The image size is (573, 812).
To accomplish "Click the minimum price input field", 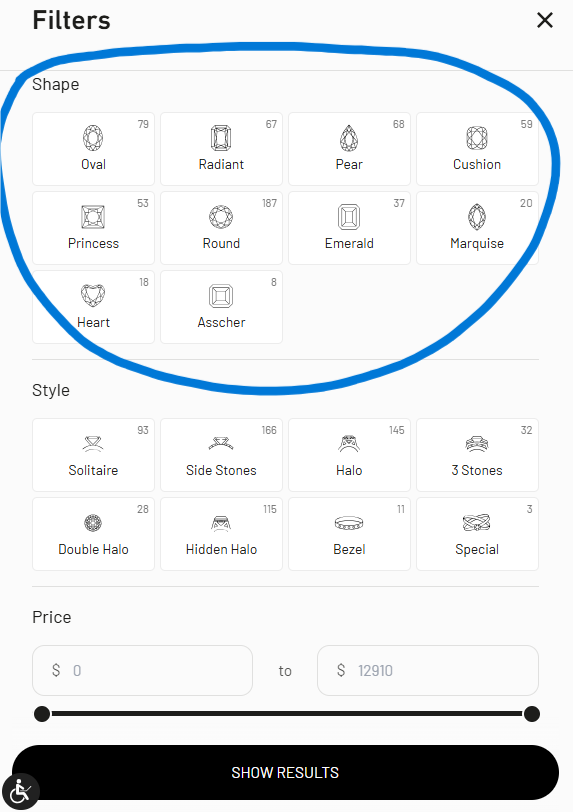I will [142, 671].
